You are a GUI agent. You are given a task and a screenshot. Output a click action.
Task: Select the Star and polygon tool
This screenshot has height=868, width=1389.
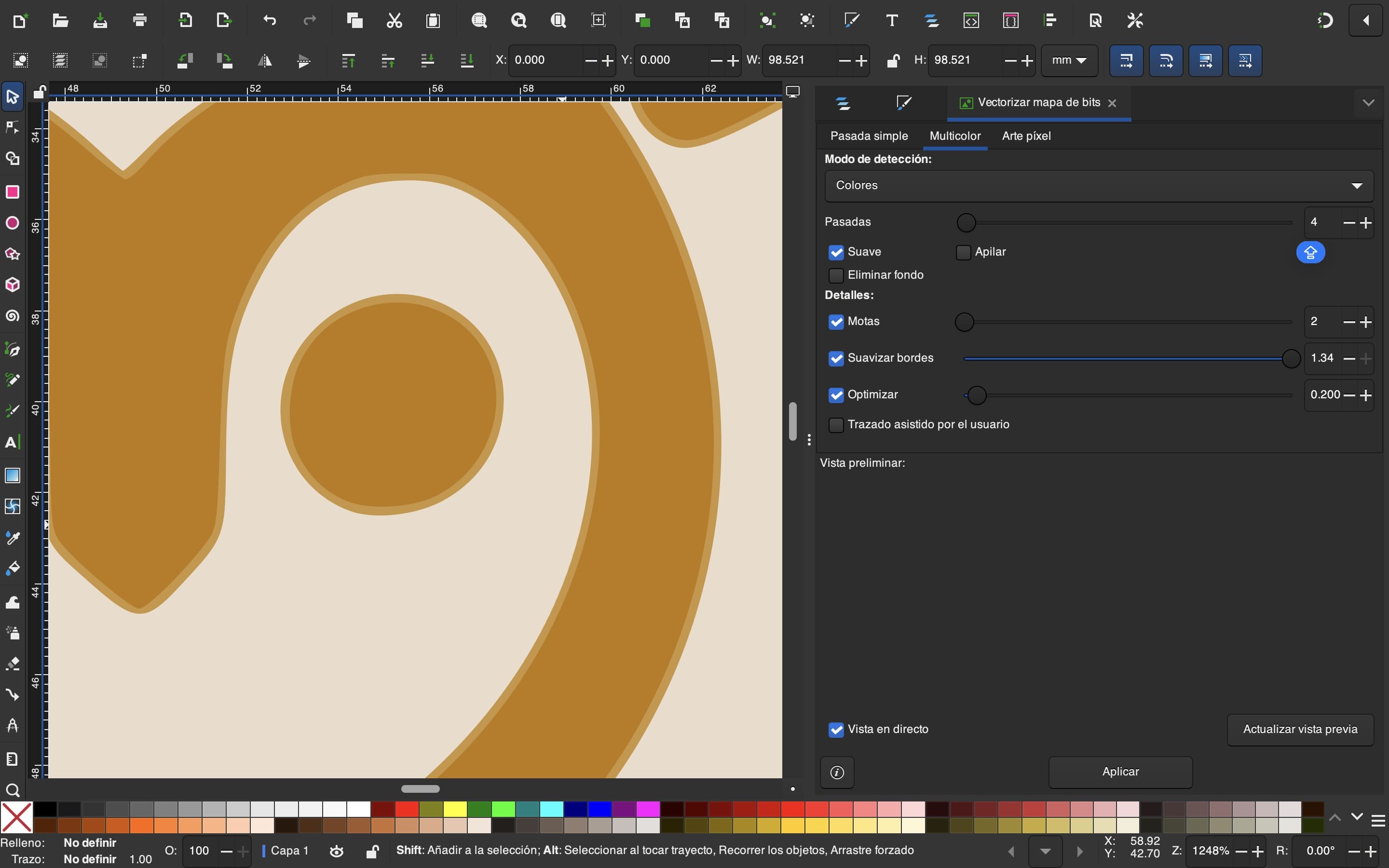click(12, 254)
